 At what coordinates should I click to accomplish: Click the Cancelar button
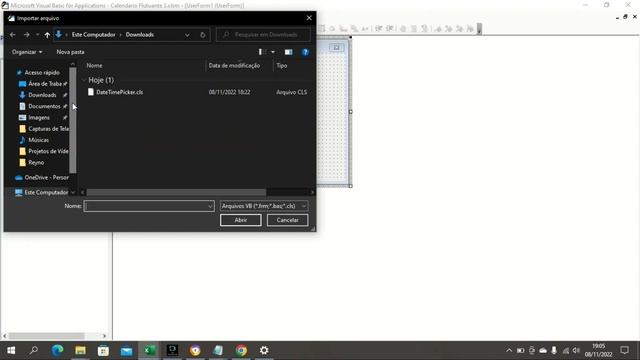(287, 220)
